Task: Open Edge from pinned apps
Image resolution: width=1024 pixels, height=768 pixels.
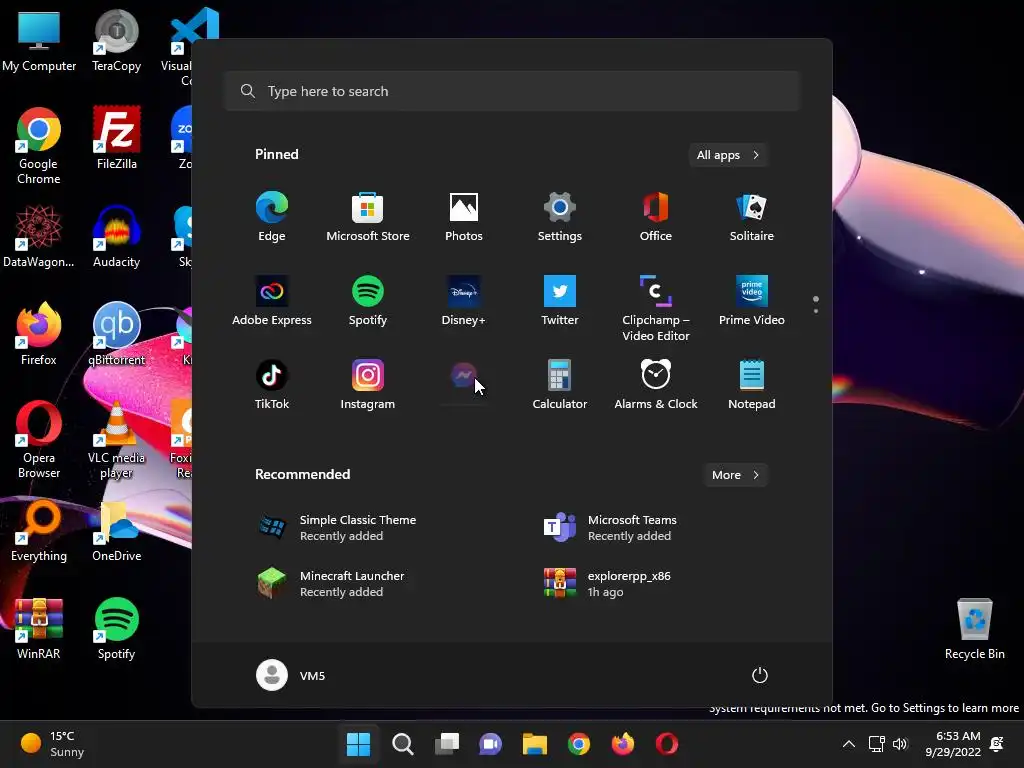Action: click(272, 217)
